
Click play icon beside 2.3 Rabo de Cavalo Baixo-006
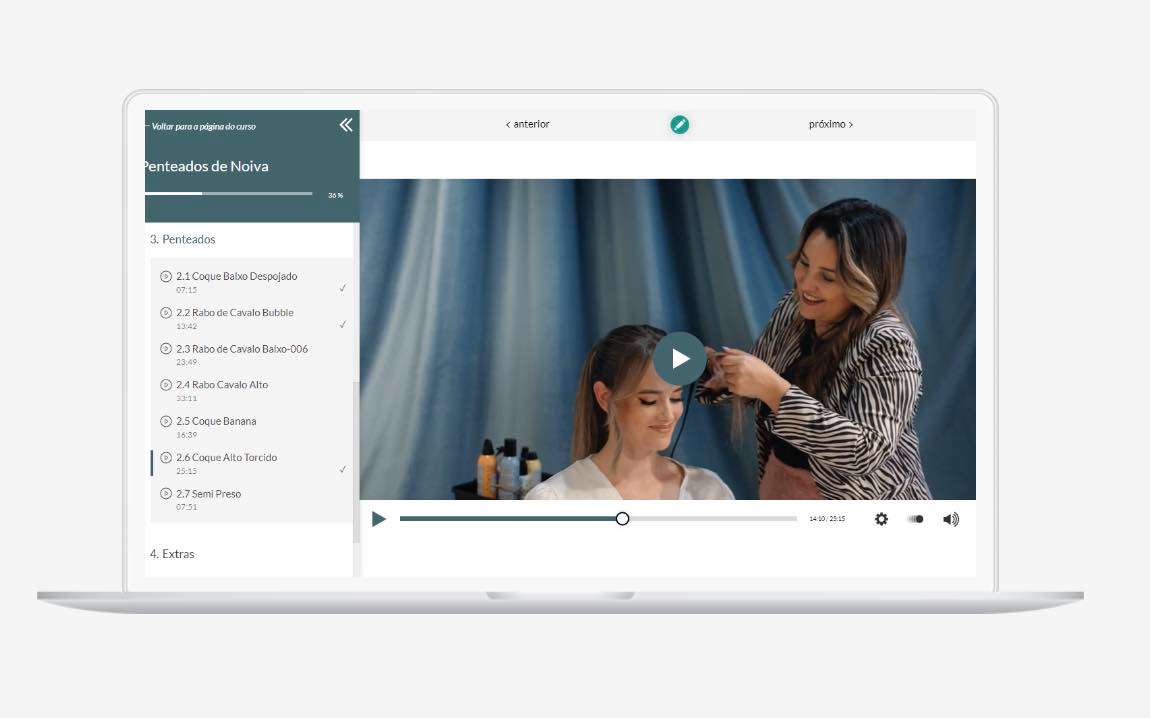tap(166, 348)
